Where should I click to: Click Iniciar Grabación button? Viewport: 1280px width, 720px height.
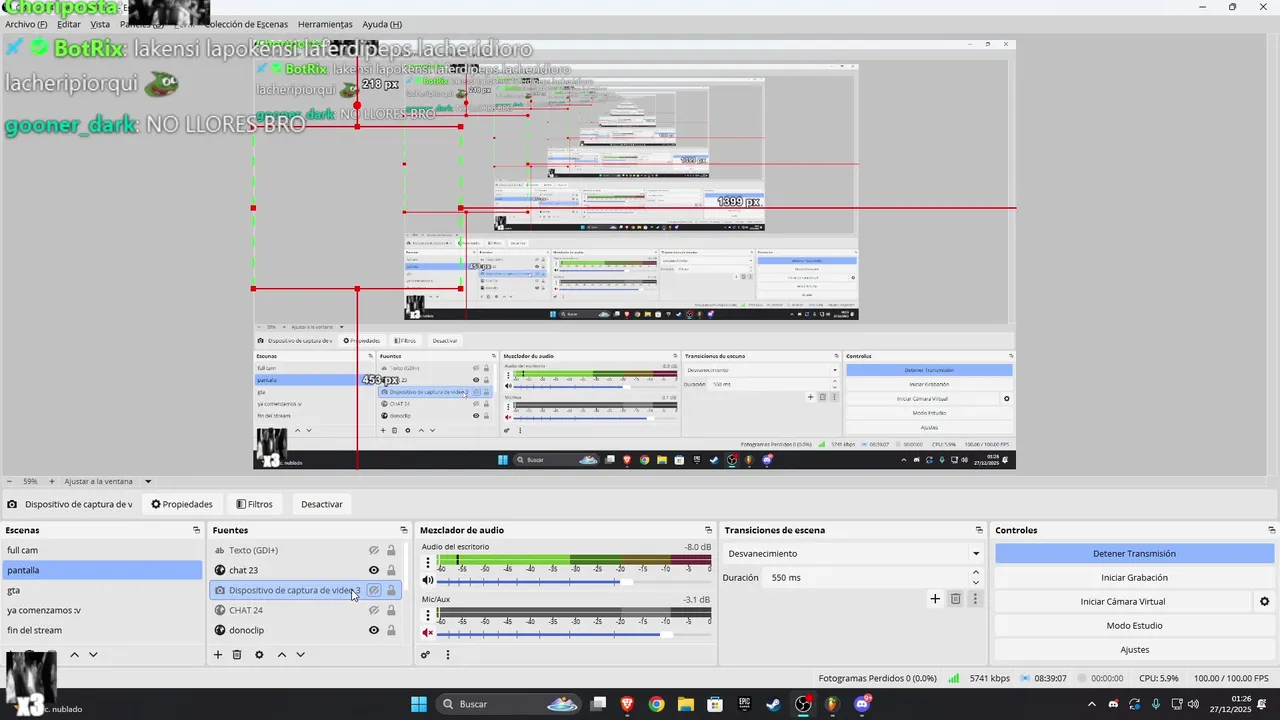[1134, 577]
